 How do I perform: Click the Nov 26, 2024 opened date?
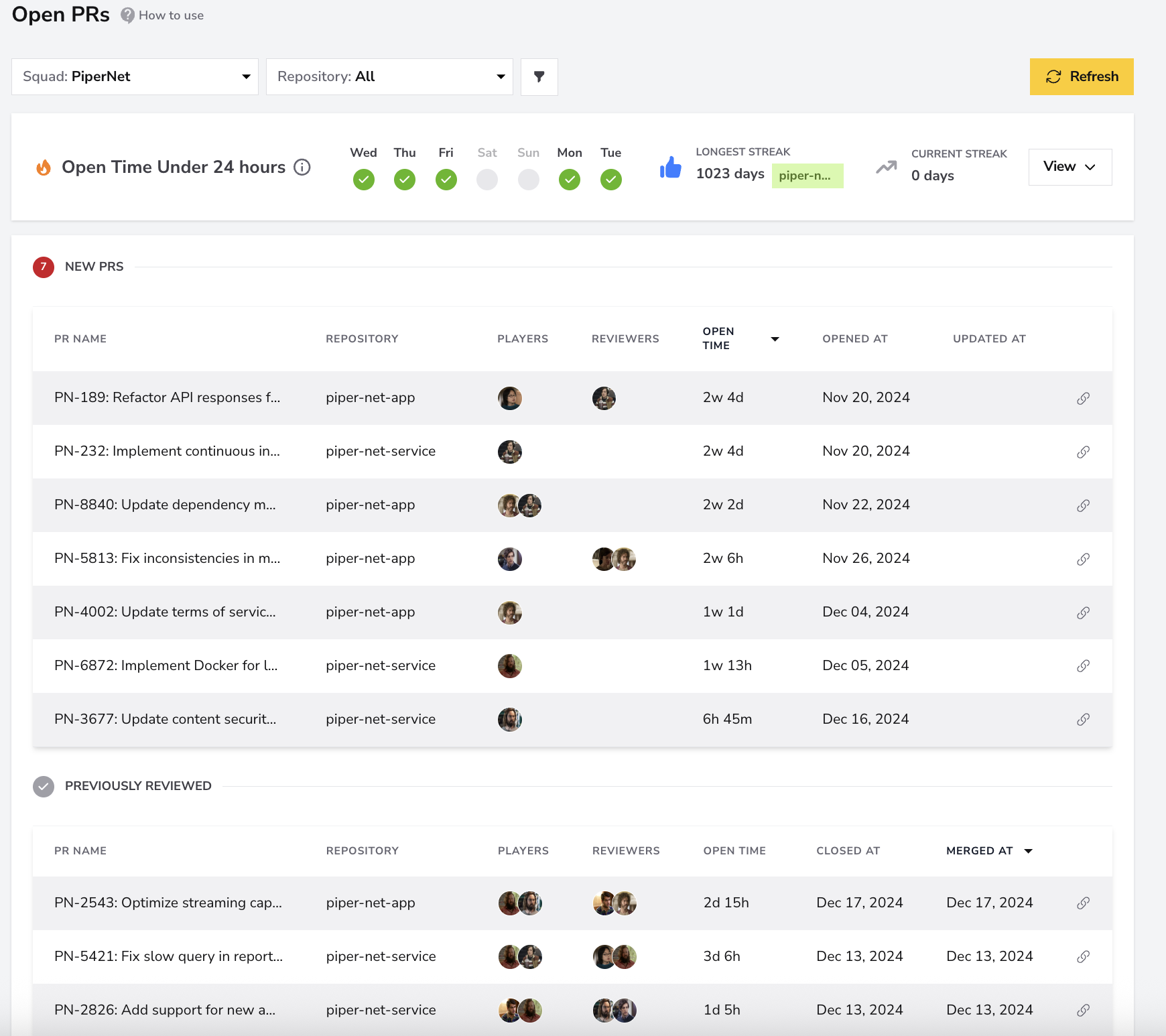pyautogui.click(x=866, y=558)
